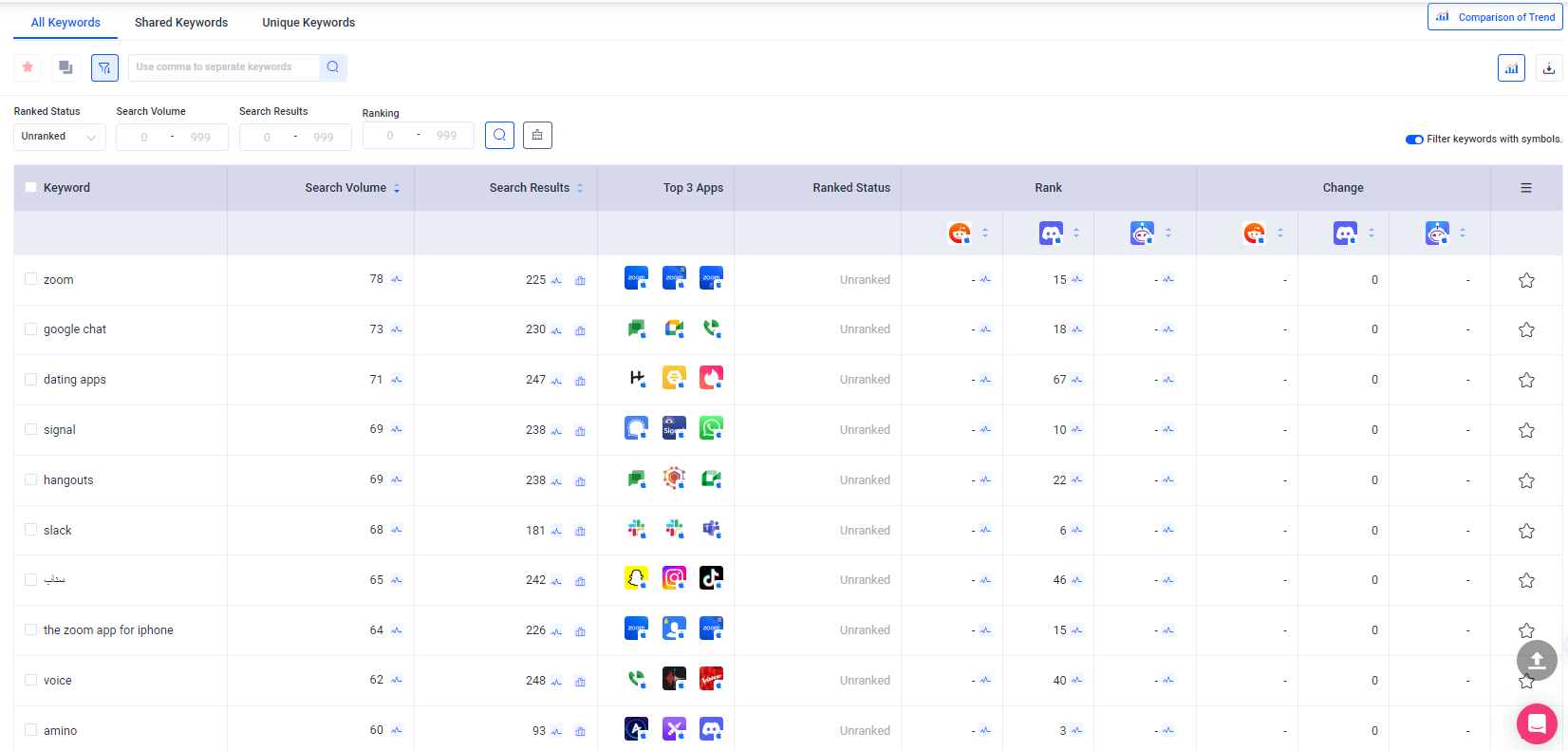The image size is (1568, 751).
Task: Switch to Shared Keywords tab
Action: pyautogui.click(x=181, y=23)
